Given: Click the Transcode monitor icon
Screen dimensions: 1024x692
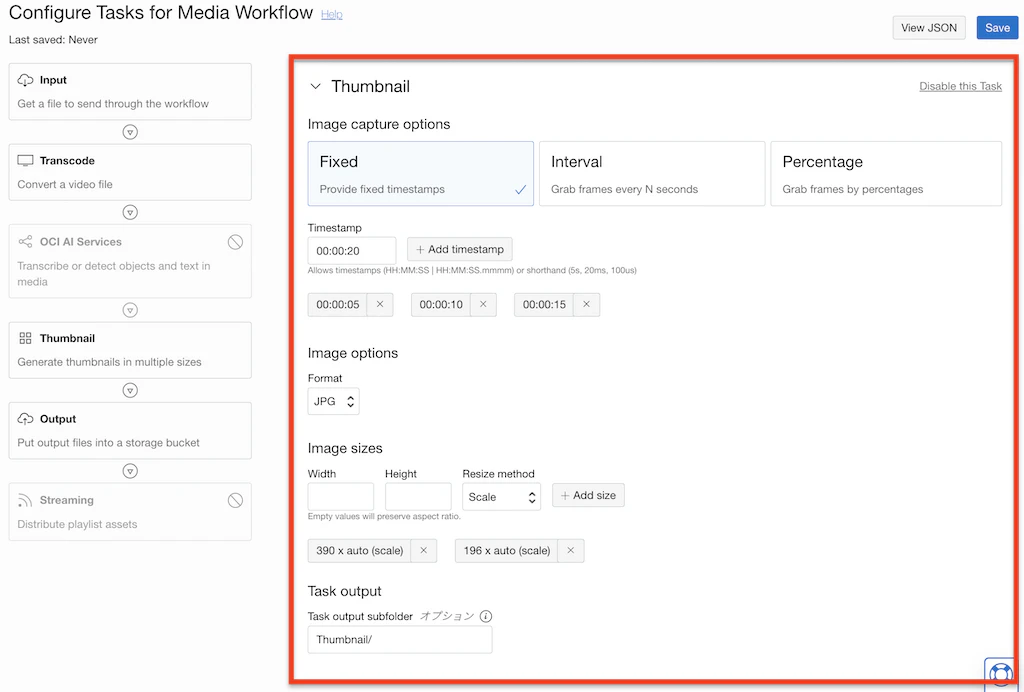Looking at the screenshot, I should click(25, 161).
